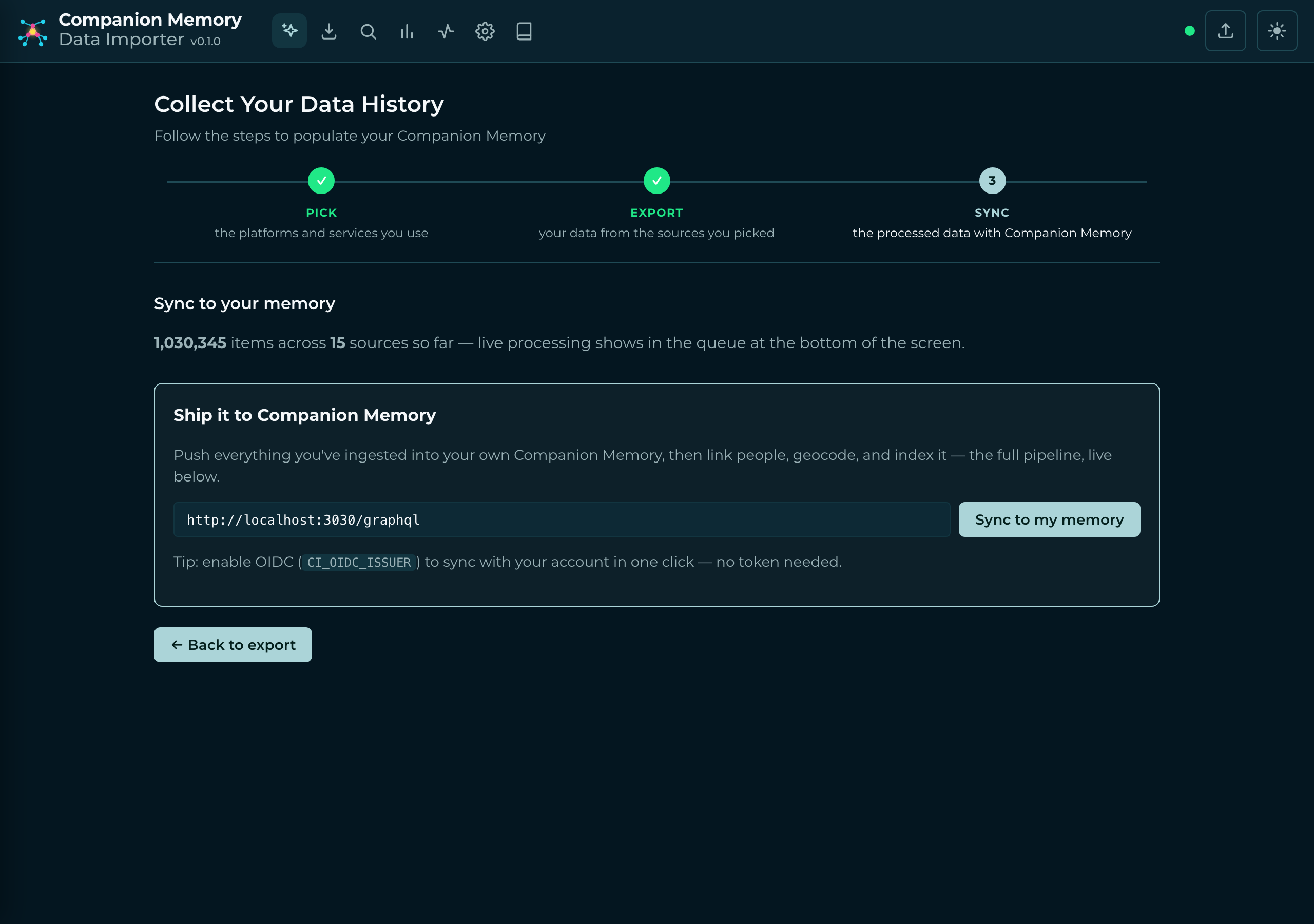
Task: Click the SYNC step label
Action: tap(992, 213)
